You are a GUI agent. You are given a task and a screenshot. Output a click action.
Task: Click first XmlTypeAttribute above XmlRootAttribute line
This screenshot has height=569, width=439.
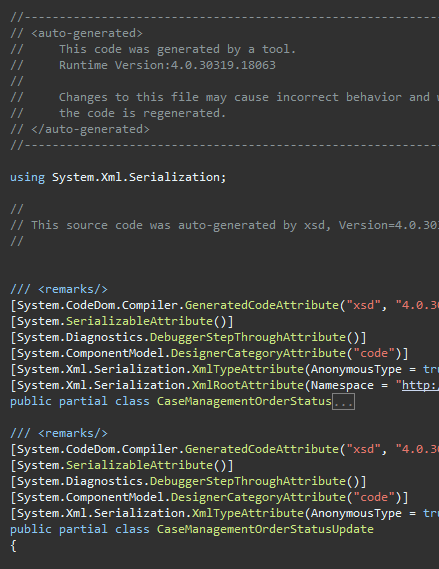[x=247, y=369]
